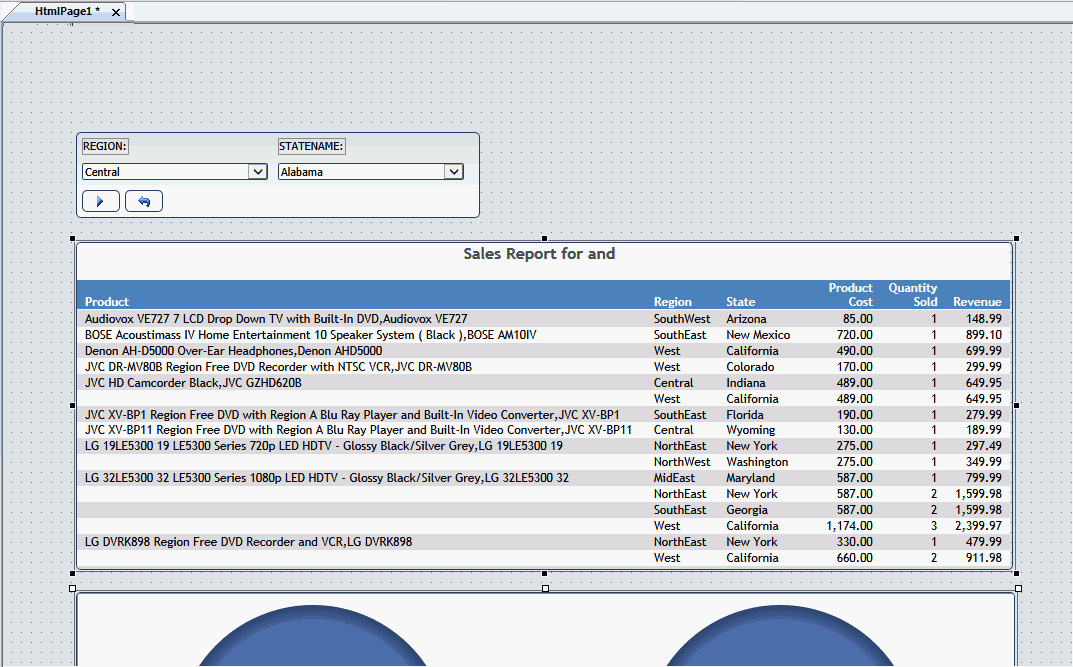
Task: Click the Georgia state cell
Action: [x=747, y=510]
